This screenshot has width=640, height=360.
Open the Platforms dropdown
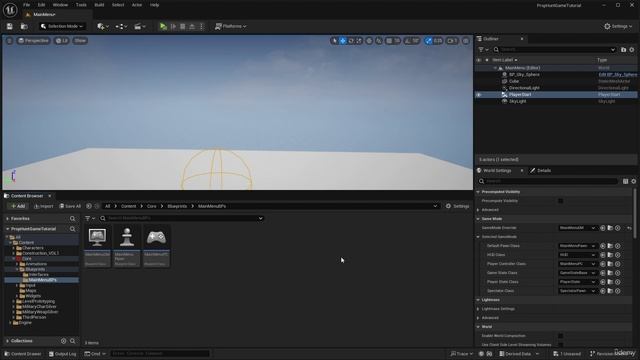(231, 27)
